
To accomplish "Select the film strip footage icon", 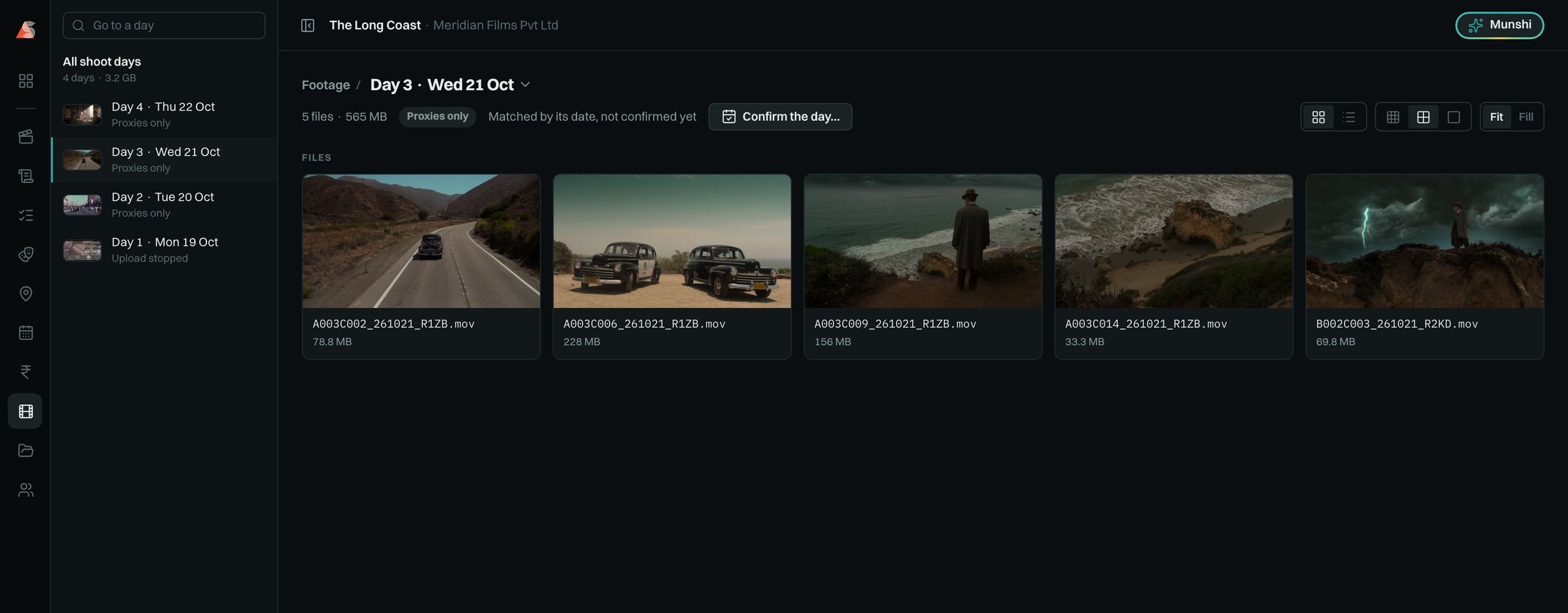I will pyautogui.click(x=25, y=411).
